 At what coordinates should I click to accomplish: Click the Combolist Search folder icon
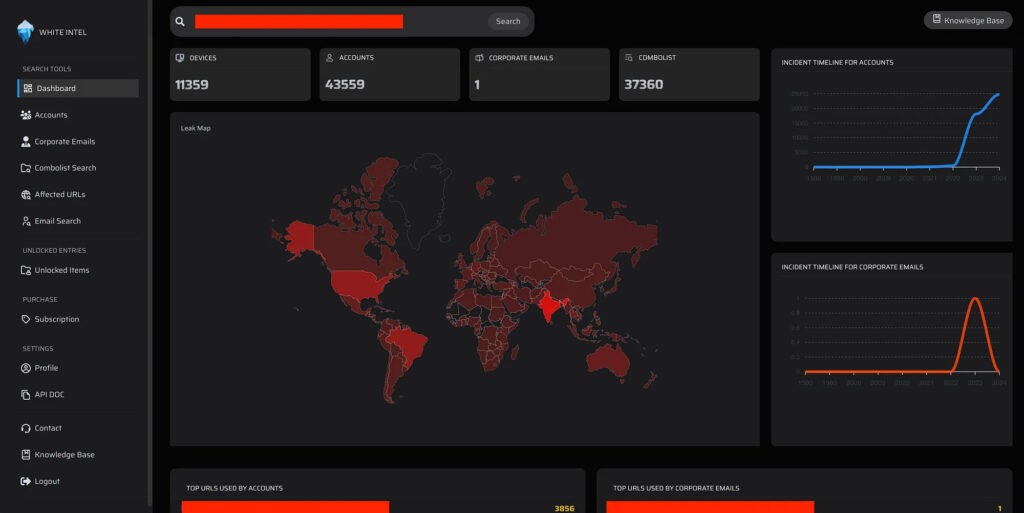[x=25, y=168]
